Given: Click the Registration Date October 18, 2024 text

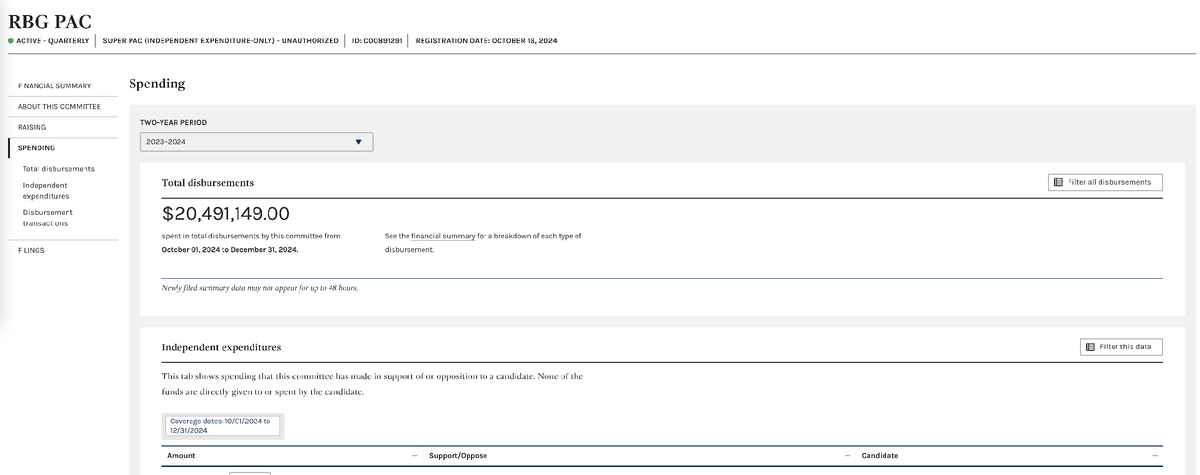Looking at the screenshot, I should pyautogui.click(x=486, y=41).
